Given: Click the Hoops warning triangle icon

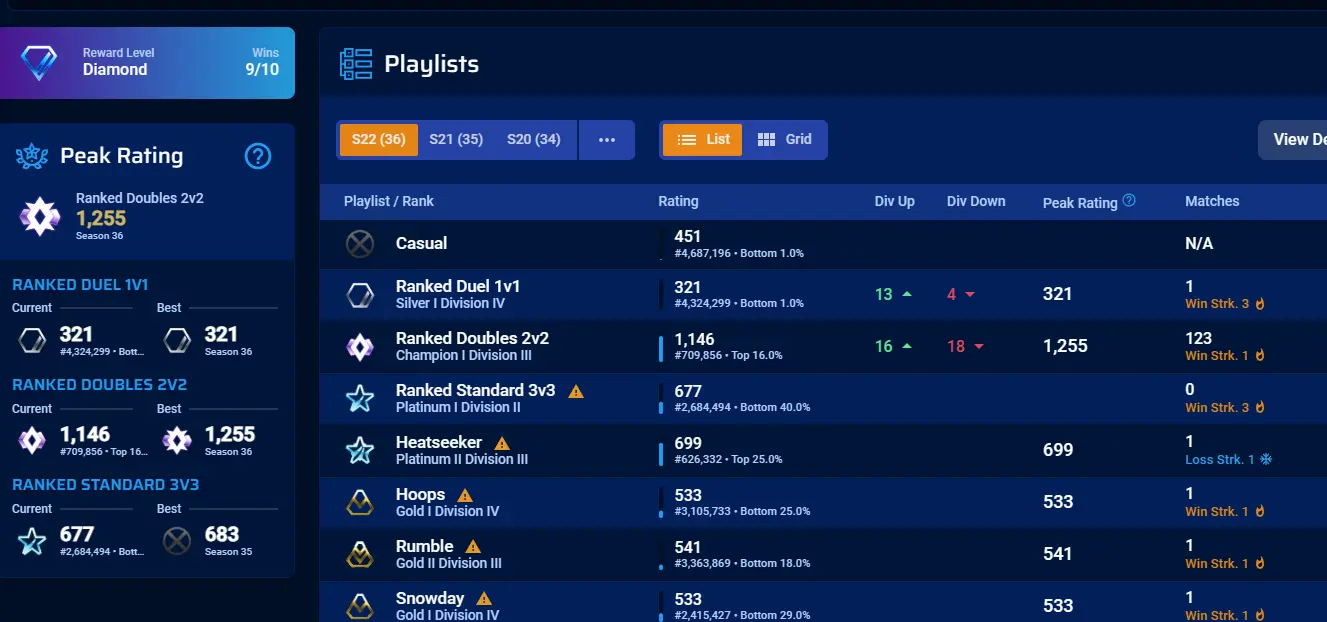Looking at the screenshot, I should click(x=465, y=495).
